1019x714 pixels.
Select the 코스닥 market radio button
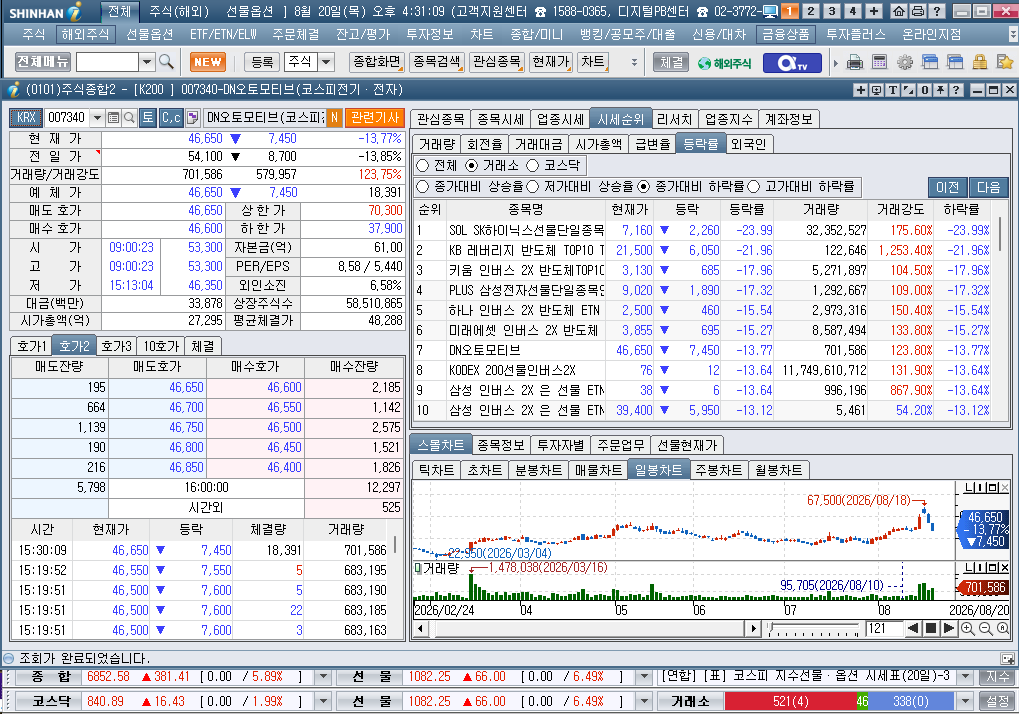click(x=533, y=166)
